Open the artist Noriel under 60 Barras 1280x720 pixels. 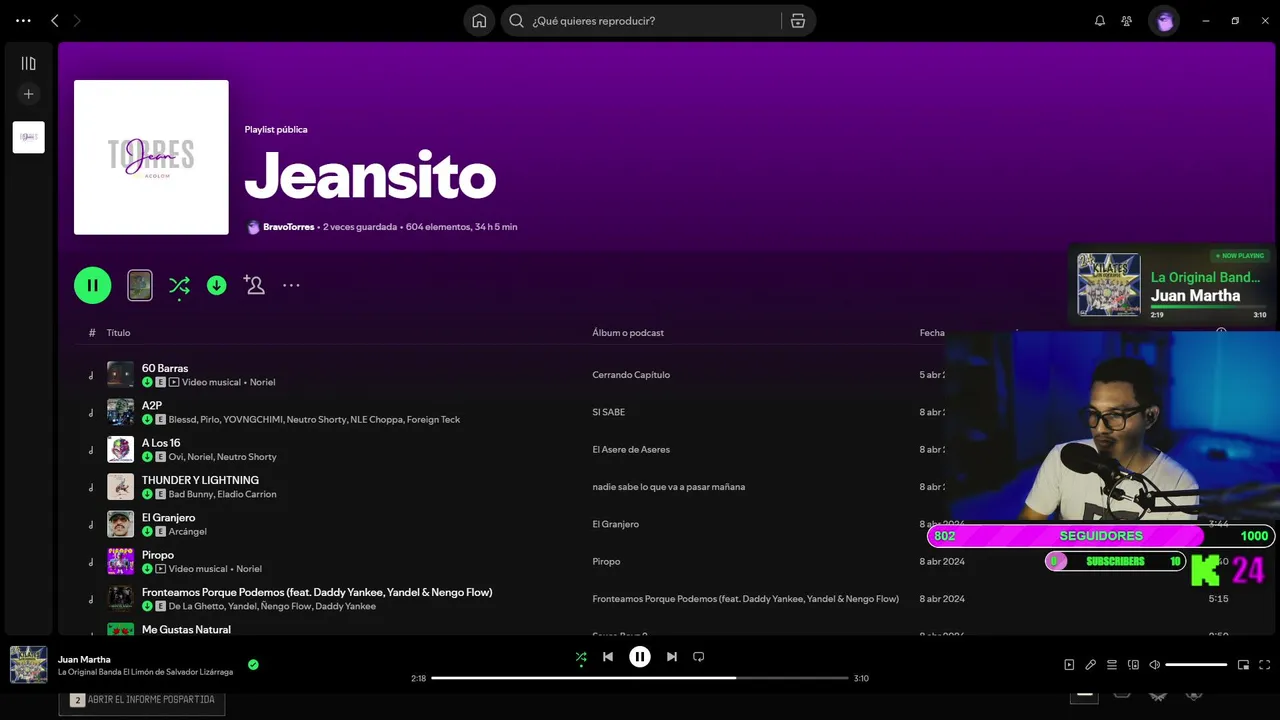coord(262,382)
